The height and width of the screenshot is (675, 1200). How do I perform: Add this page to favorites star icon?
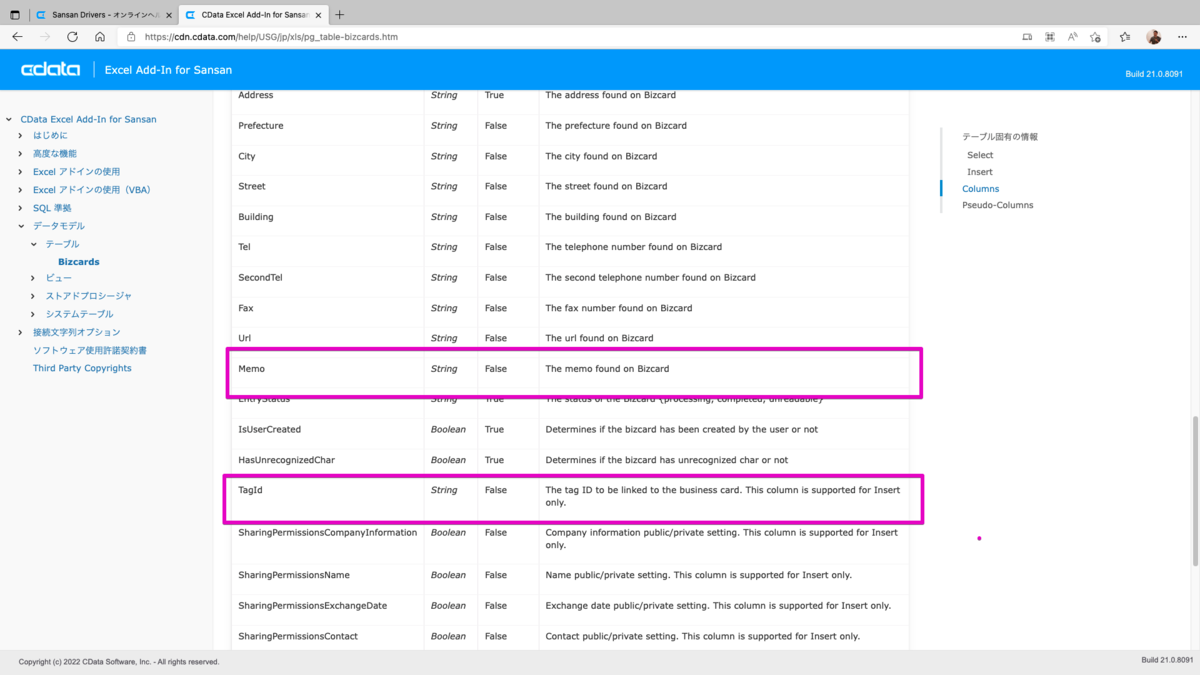1095,37
